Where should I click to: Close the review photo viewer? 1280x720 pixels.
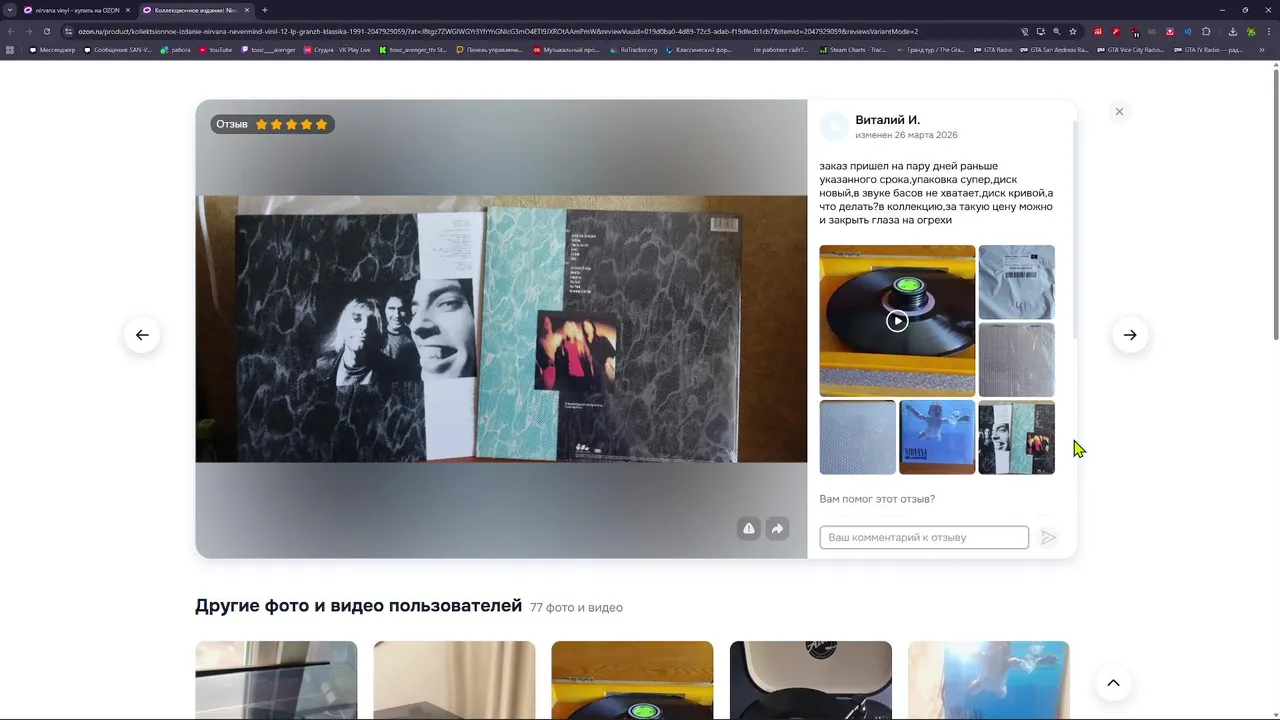pyautogui.click(x=1119, y=111)
